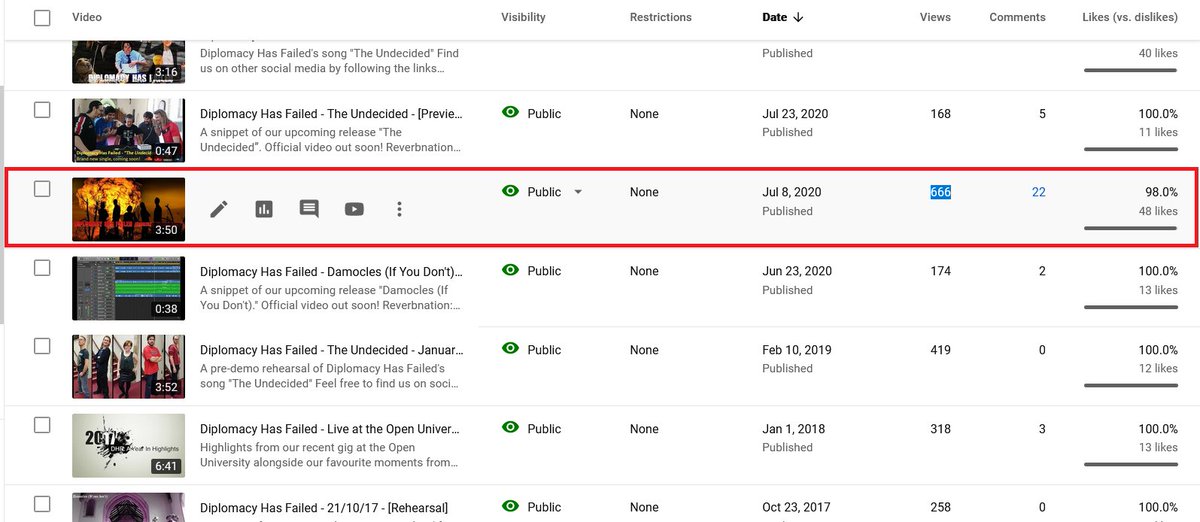Click Public visibility label on Jun 23 row

click(x=544, y=271)
